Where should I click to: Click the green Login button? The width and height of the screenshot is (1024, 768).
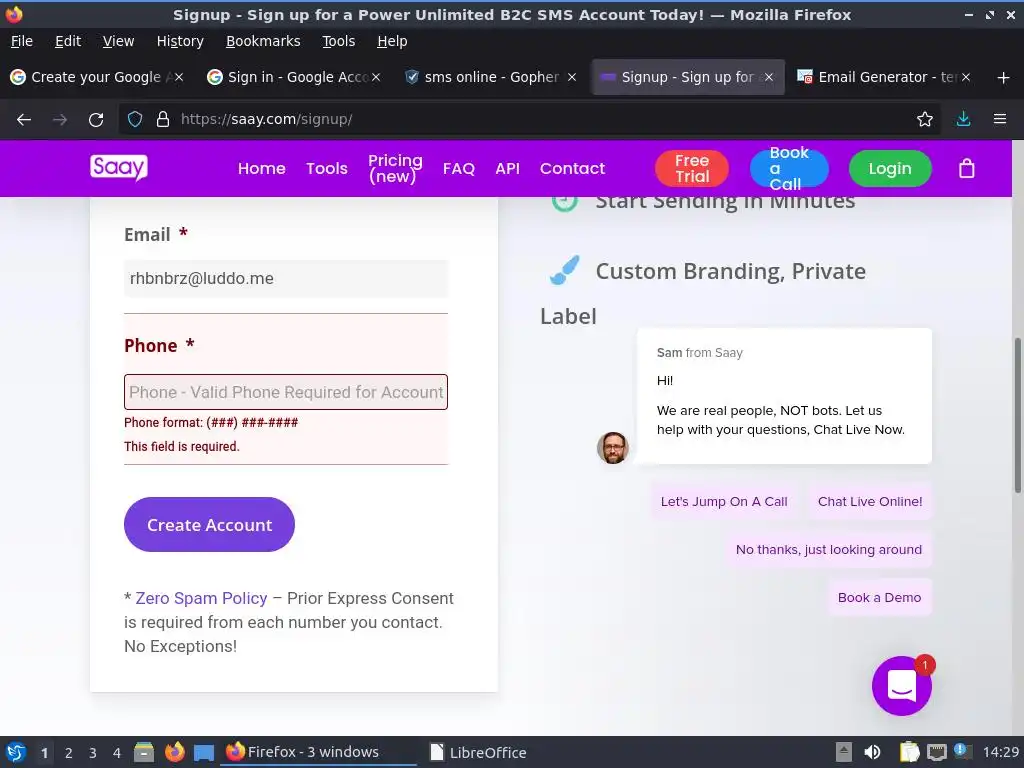[x=889, y=168]
